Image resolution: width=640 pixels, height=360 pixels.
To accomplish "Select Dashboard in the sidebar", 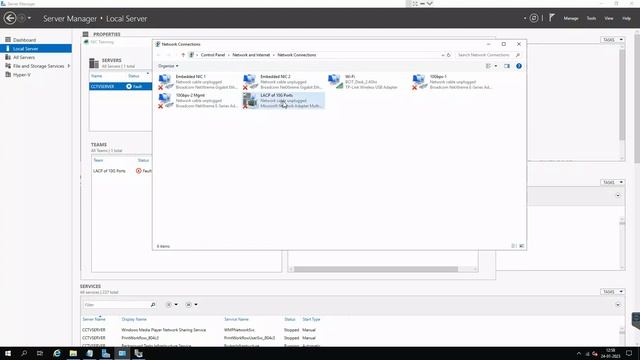I will point(24,40).
